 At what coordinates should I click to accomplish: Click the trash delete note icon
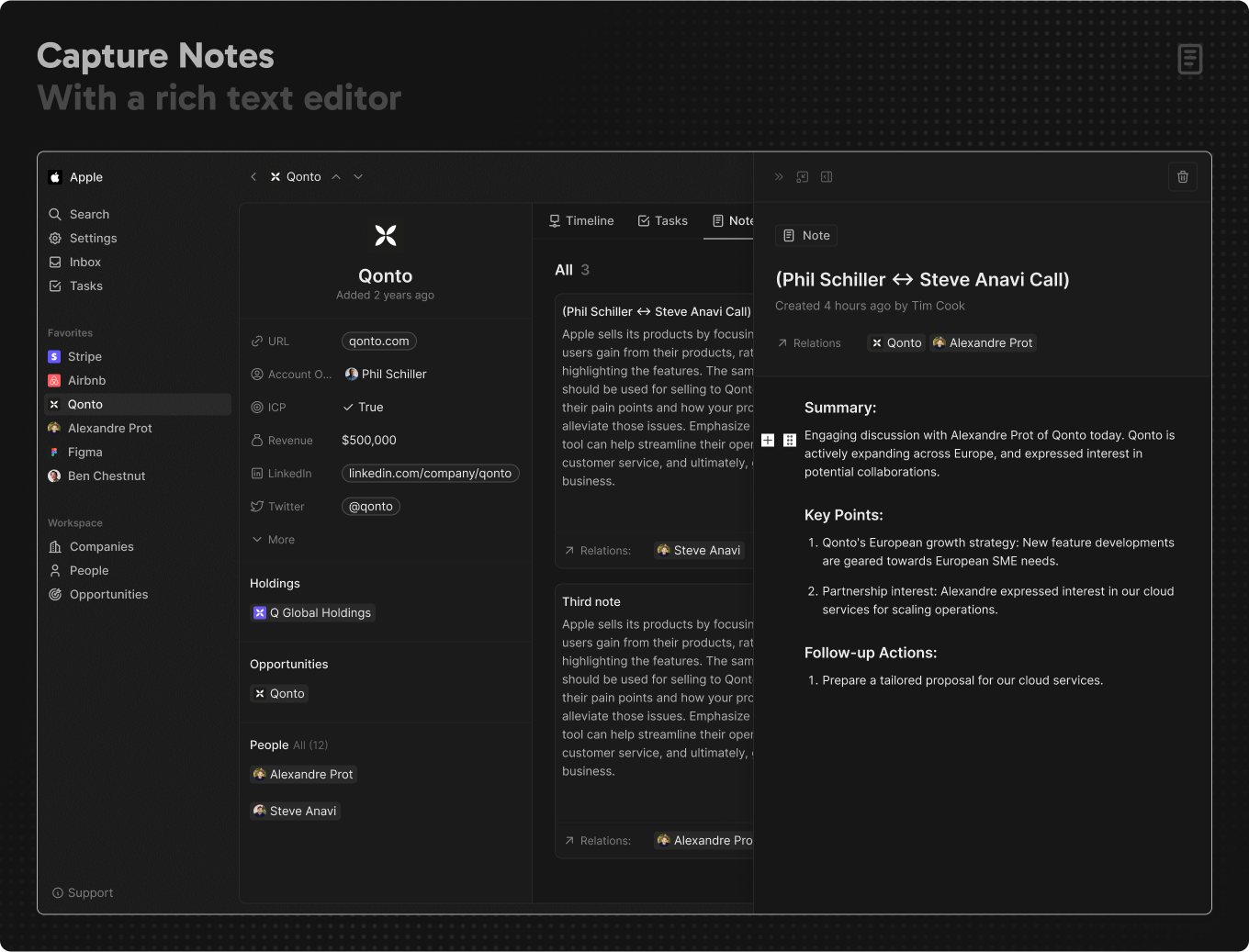pyautogui.click(x=1182, y=177)
